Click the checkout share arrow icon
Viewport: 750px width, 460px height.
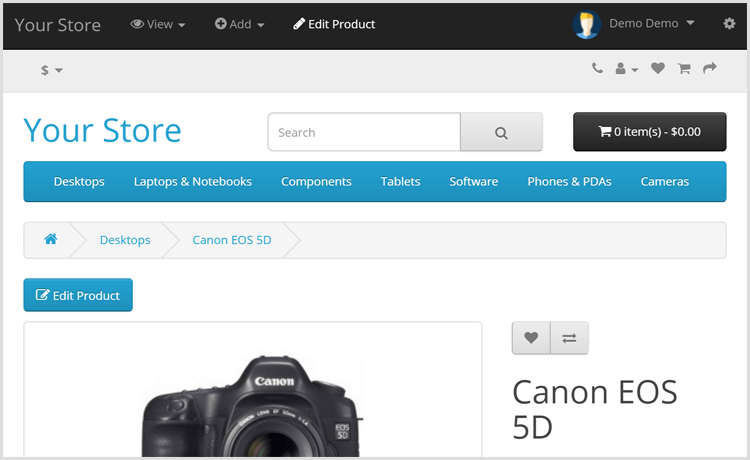(x=710, y=68)
